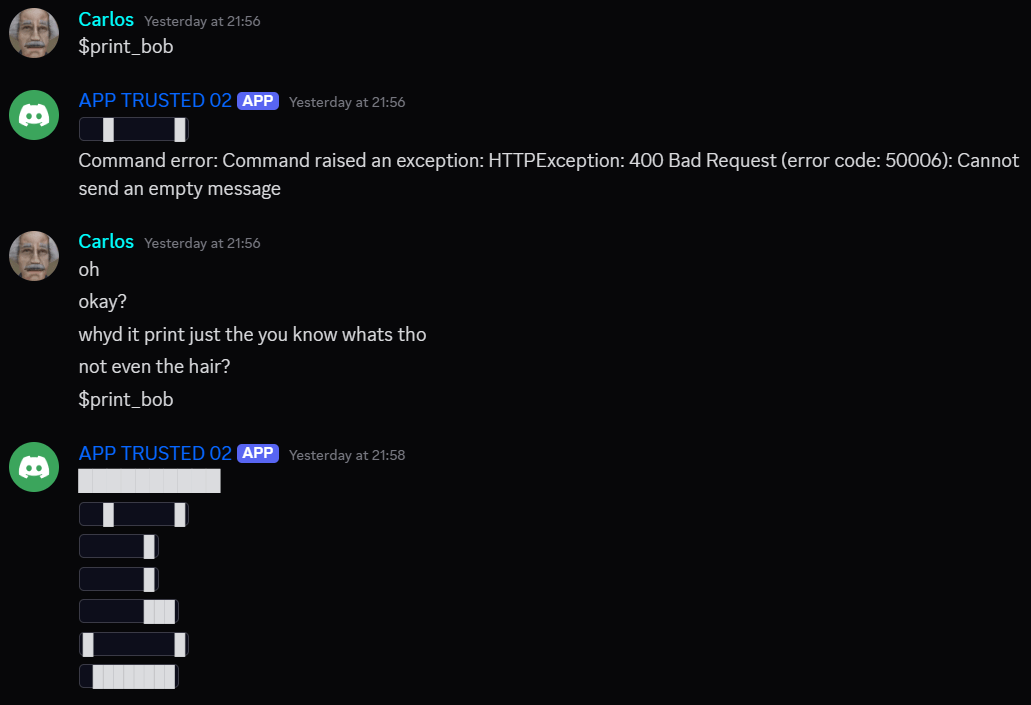
Task: Click Carlos's avatar beside the topmost $print_bob message
Action: [34, 34]
